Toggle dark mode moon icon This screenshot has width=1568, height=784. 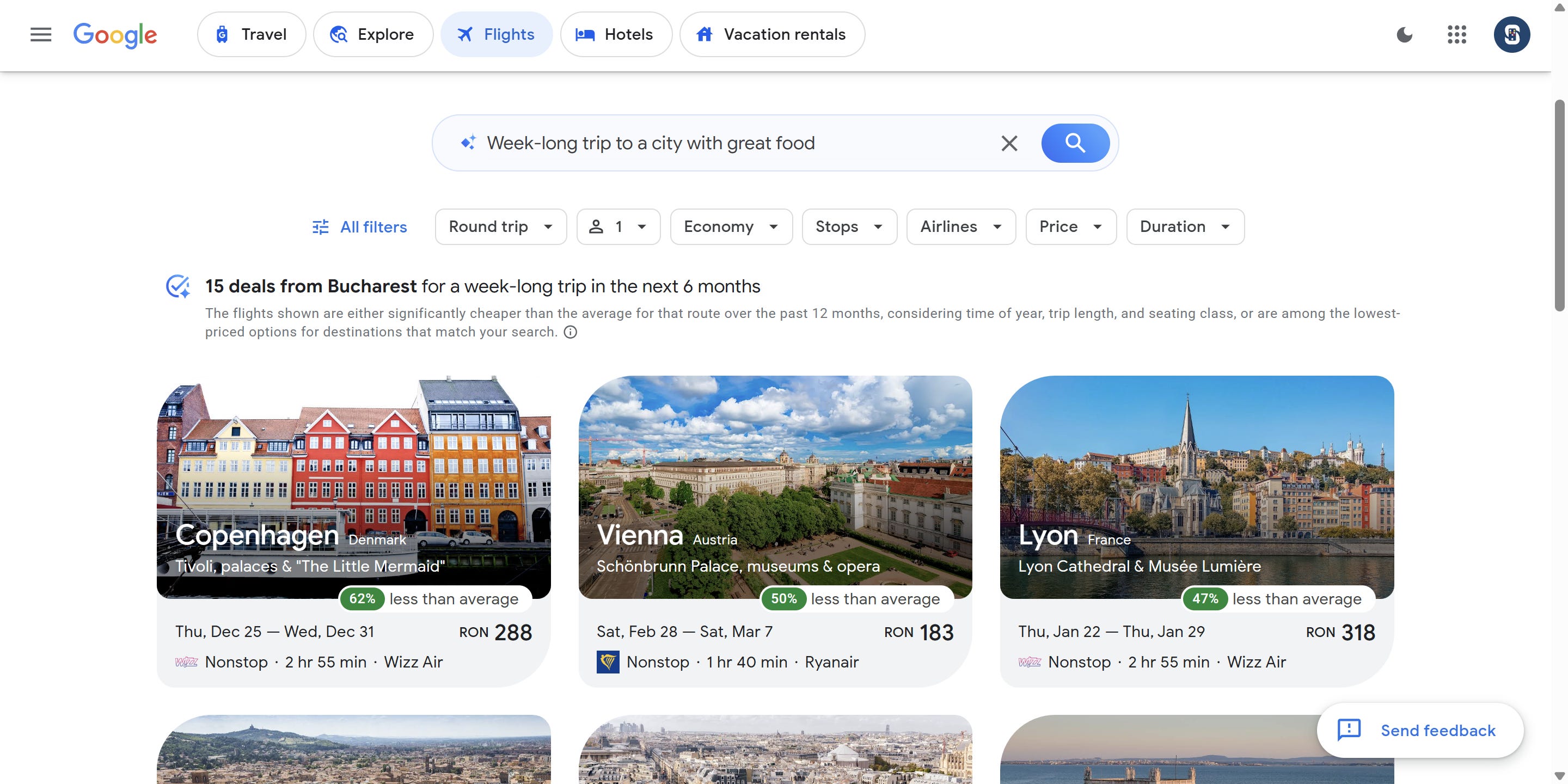click(x=1404, y=35)
